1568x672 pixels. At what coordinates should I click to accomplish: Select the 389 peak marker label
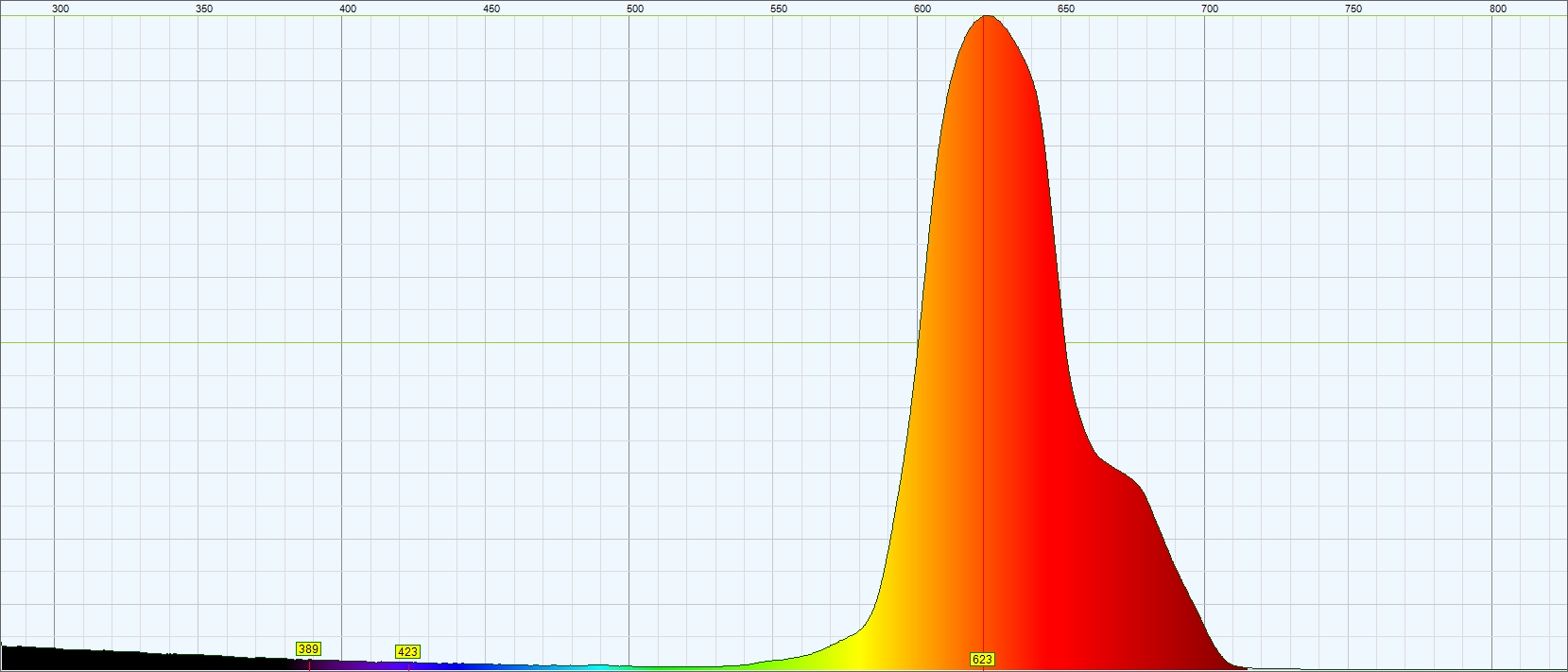pos(308,649)
